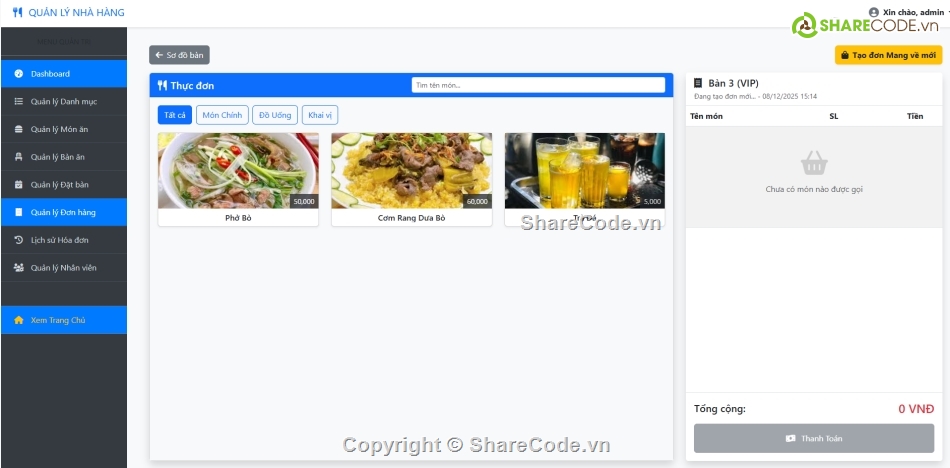Open Quản lý Bàn ăn page
Viewport: 950px width, 468px height.
click(x=64, y=157)
